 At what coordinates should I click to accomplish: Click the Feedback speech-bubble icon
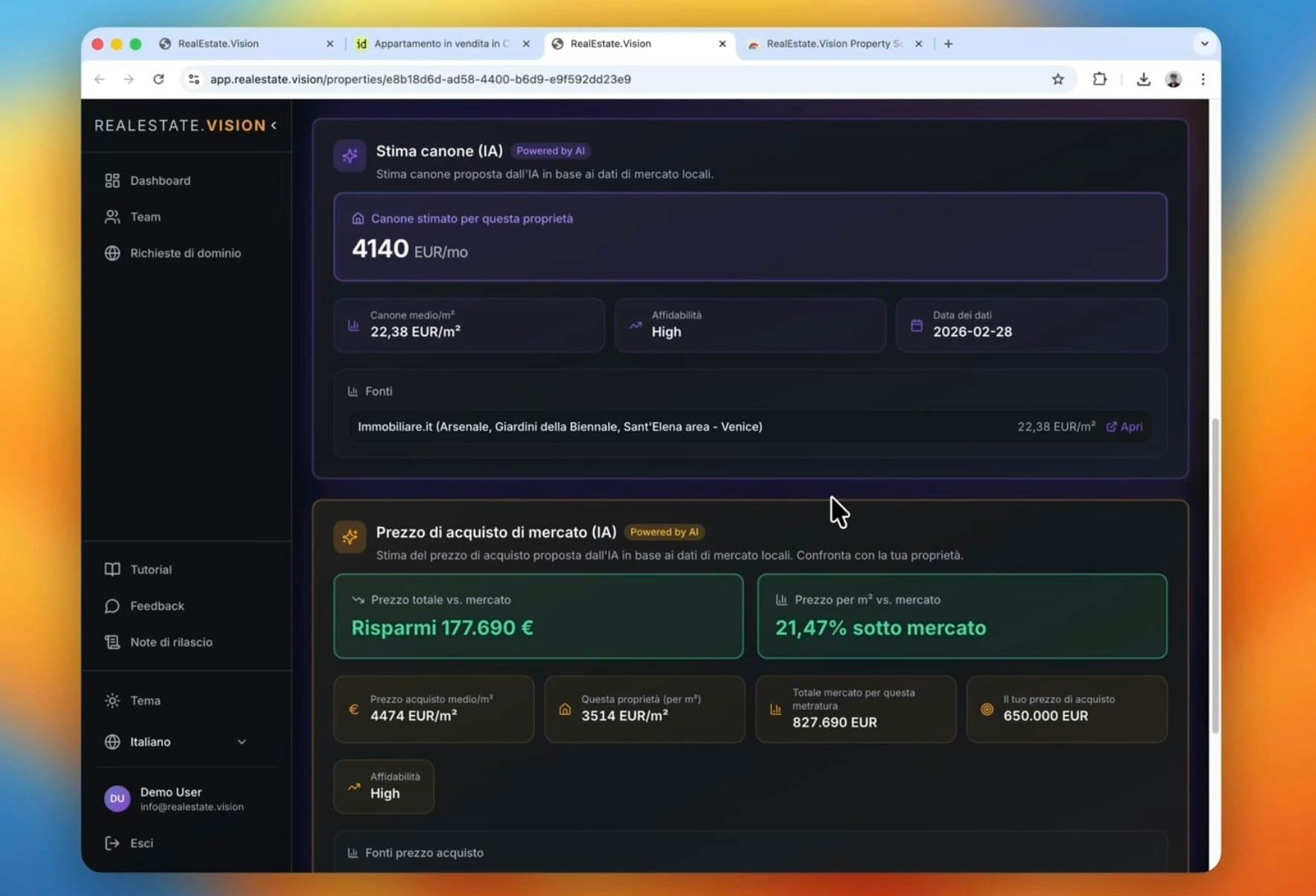pos(112,606)
